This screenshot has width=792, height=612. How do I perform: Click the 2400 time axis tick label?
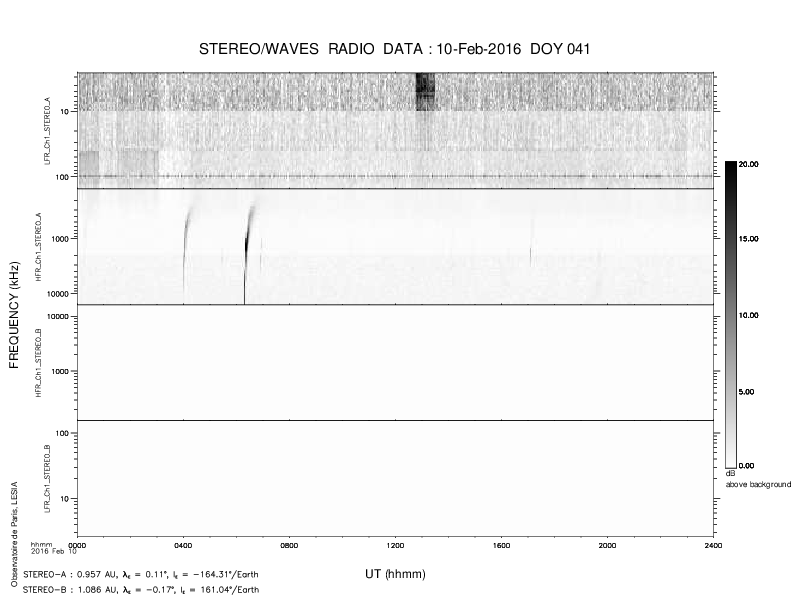coord(713,545)
